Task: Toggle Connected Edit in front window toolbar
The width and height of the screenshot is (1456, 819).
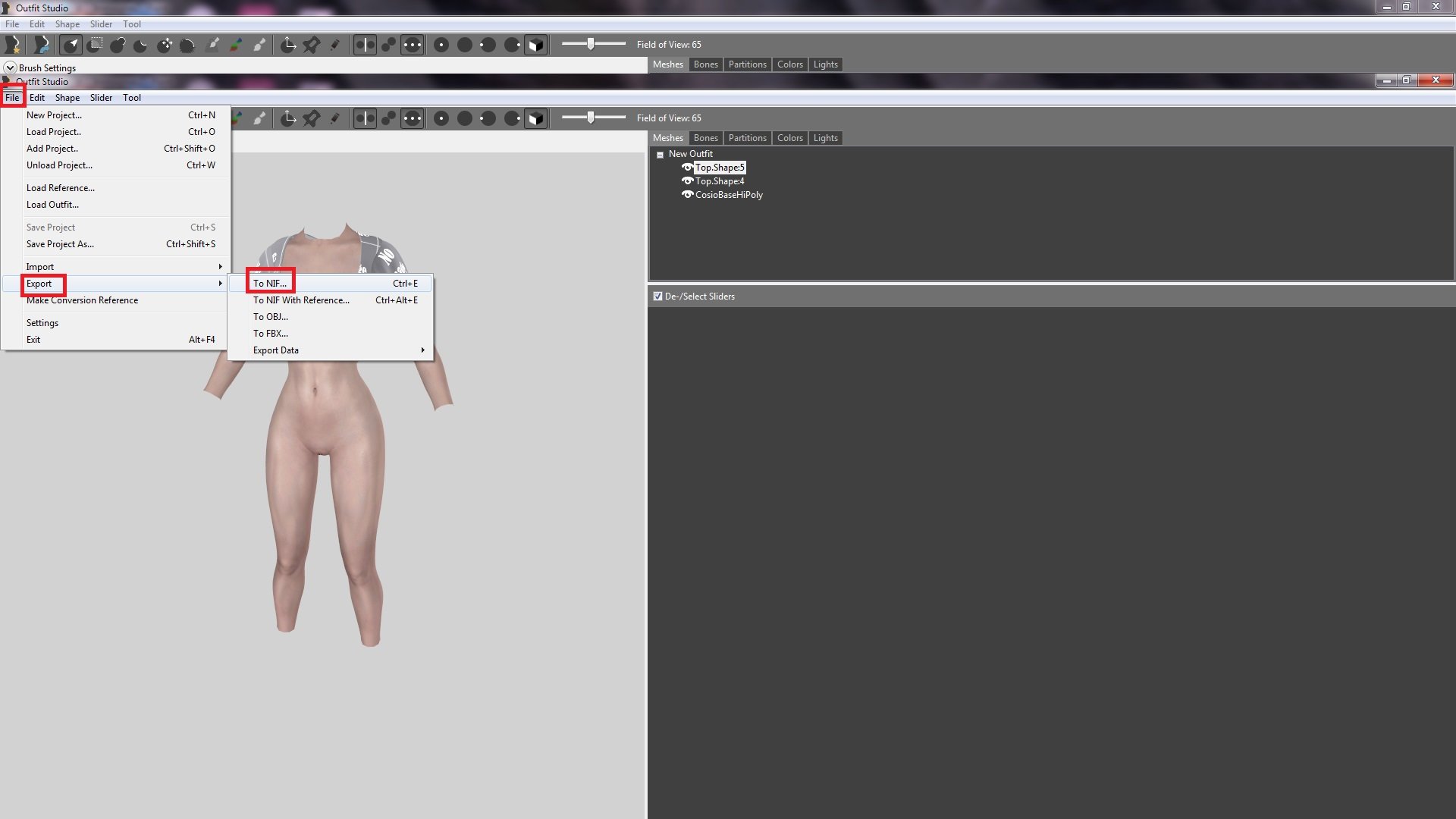Action: point(388,118)
